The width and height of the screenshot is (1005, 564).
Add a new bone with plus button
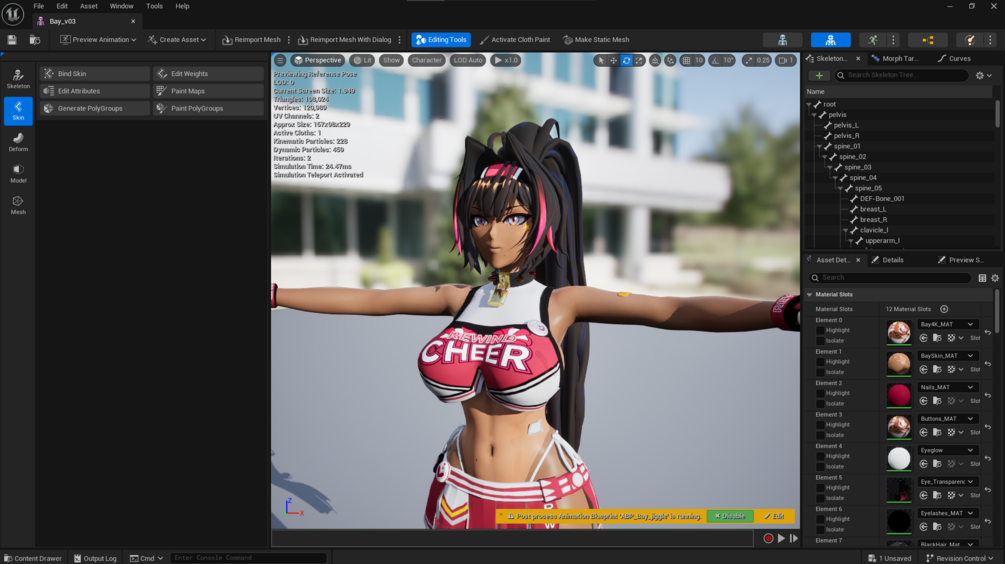coord(819,76)
